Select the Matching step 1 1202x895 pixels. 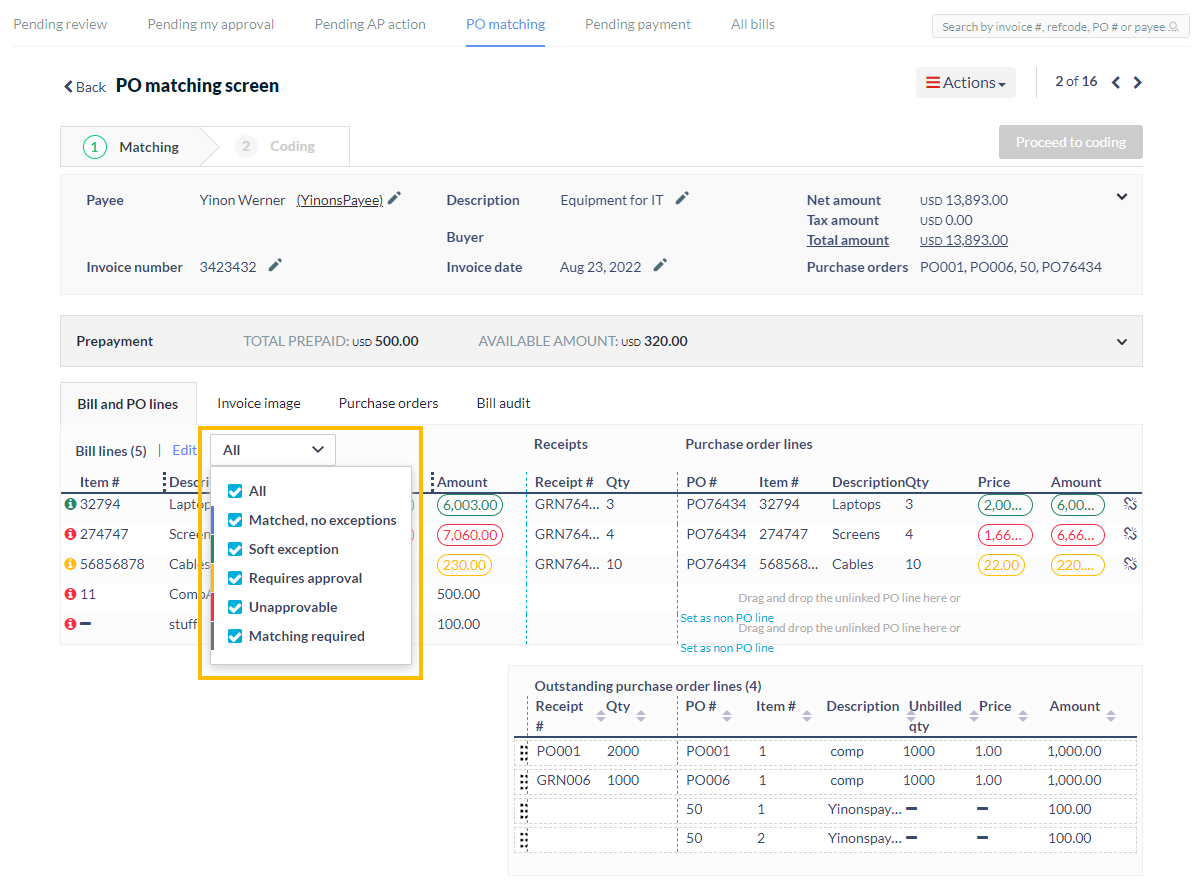[132, 147]
